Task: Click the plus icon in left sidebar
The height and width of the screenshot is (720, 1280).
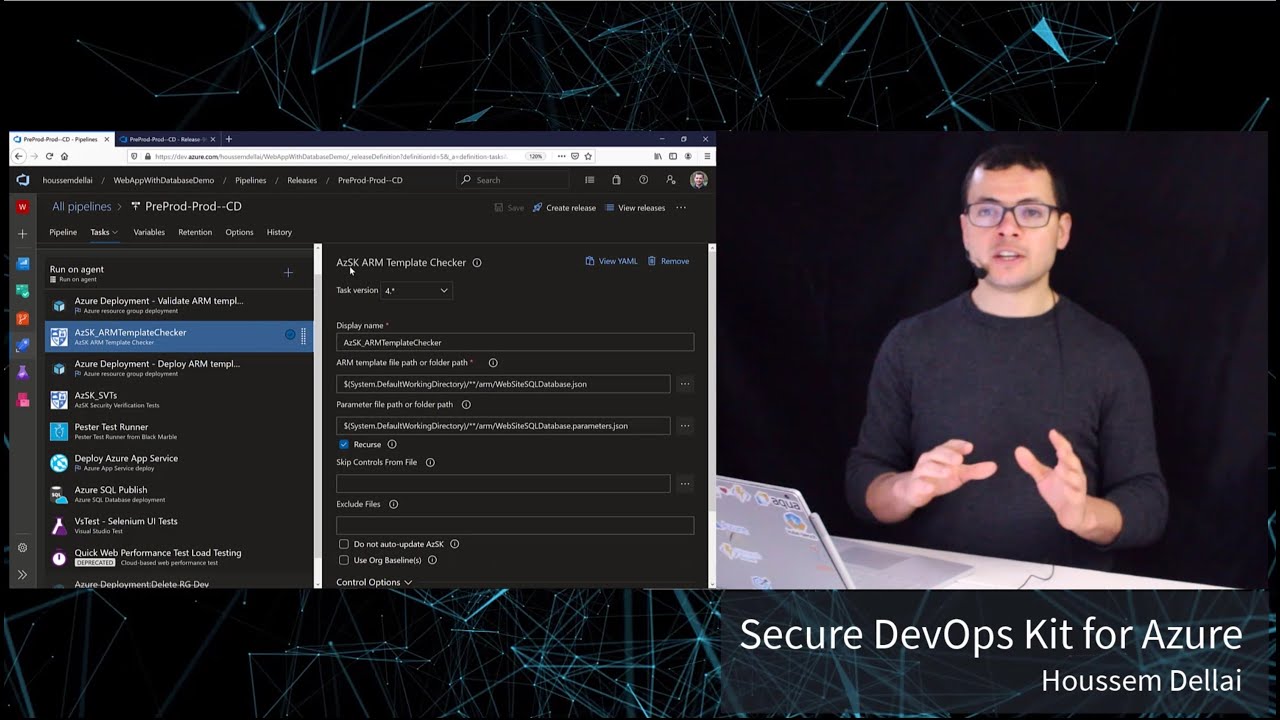Action: [x=23, y=234]
